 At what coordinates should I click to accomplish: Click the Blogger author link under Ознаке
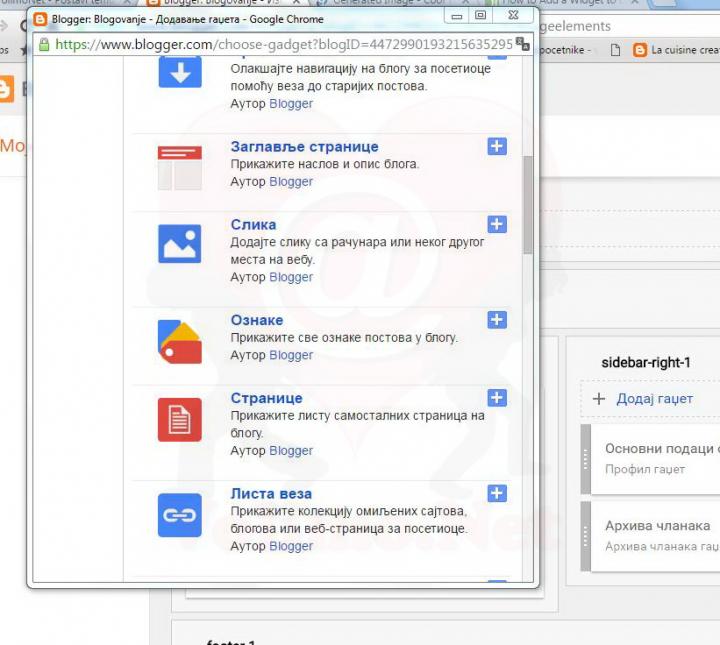291,355
